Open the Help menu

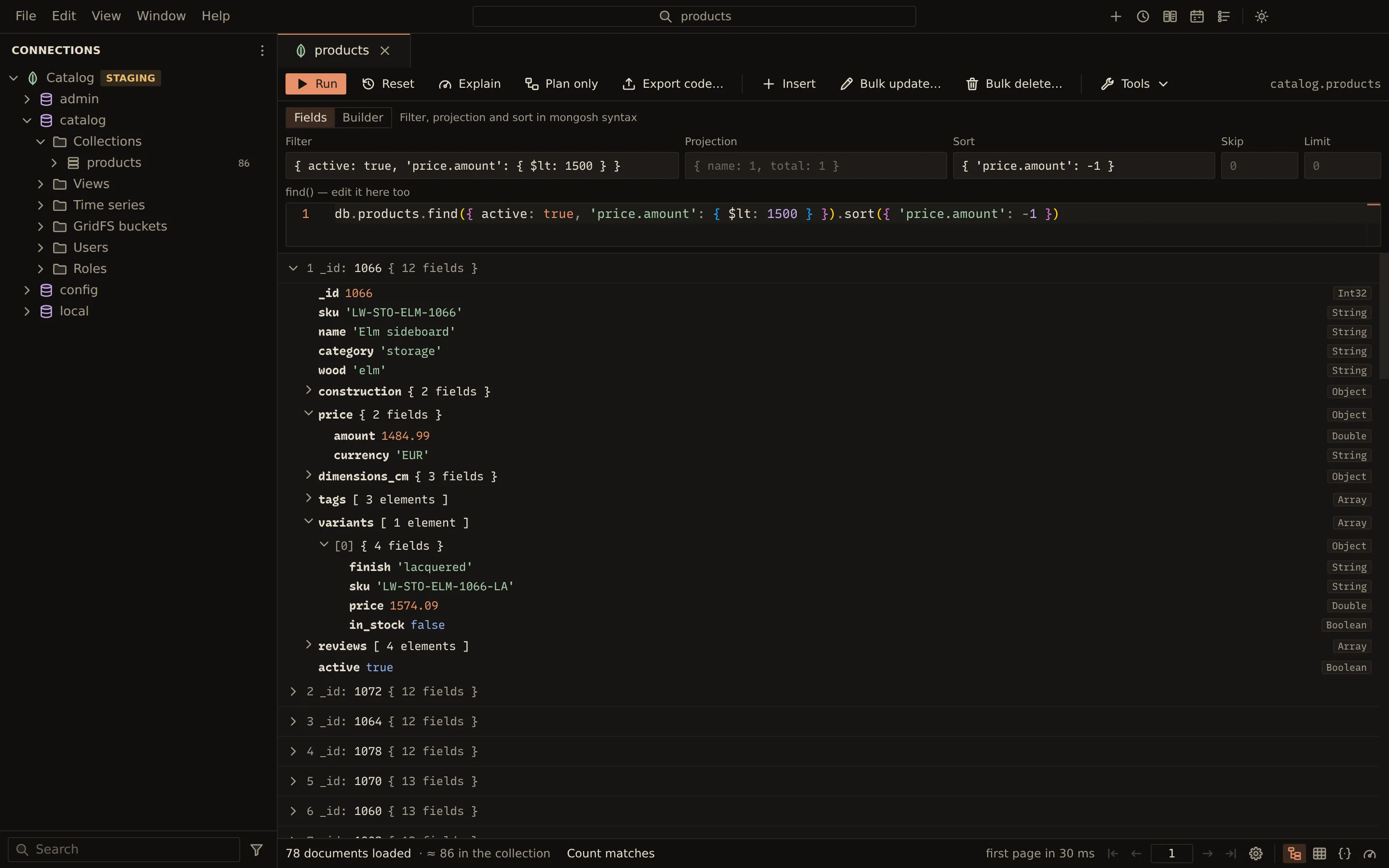pos(216,16)
